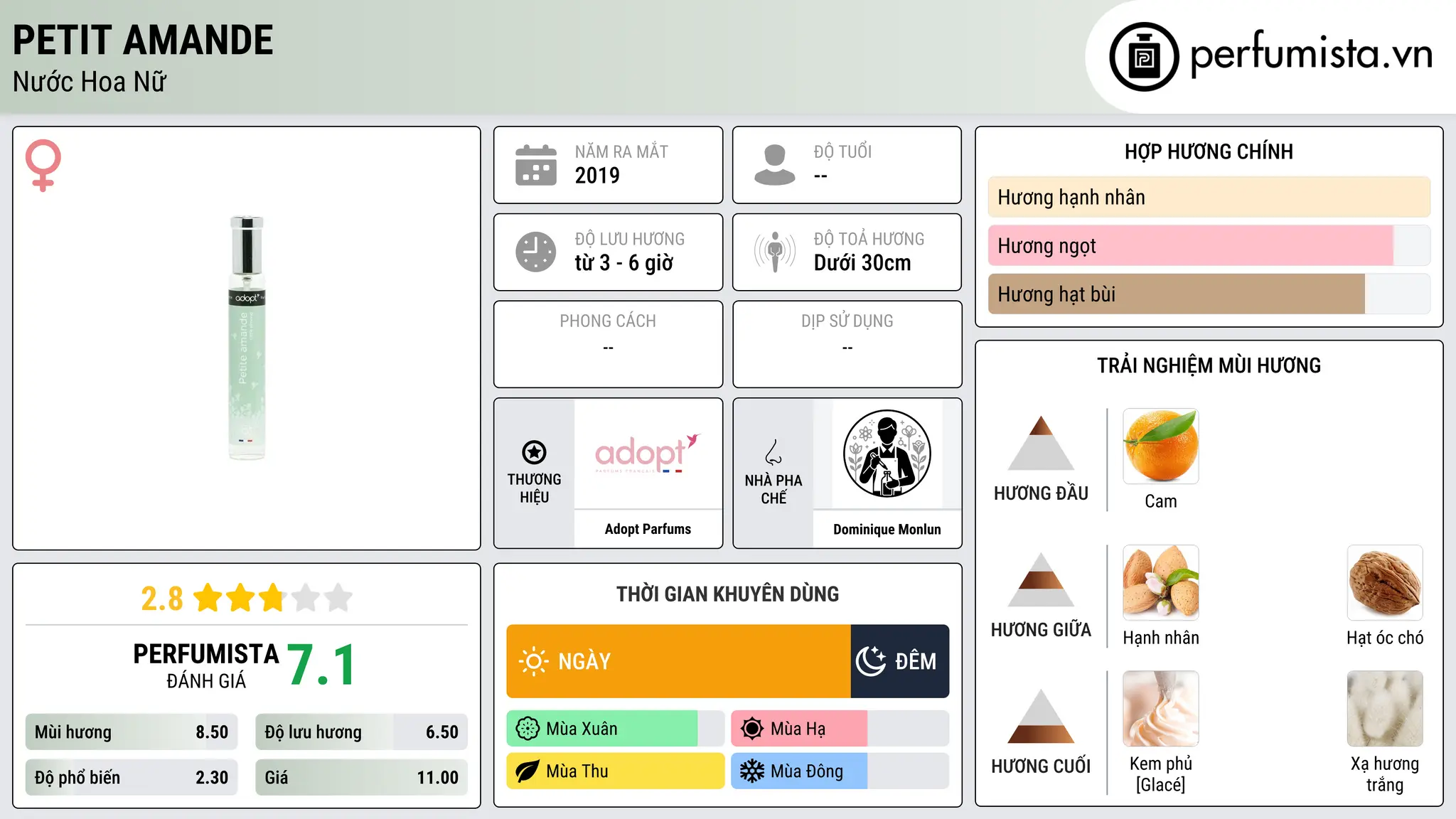Screen dimensions: 1456x819
Task: Click the Độ lưu hương 6.50 score row
Action: point(362,732)
